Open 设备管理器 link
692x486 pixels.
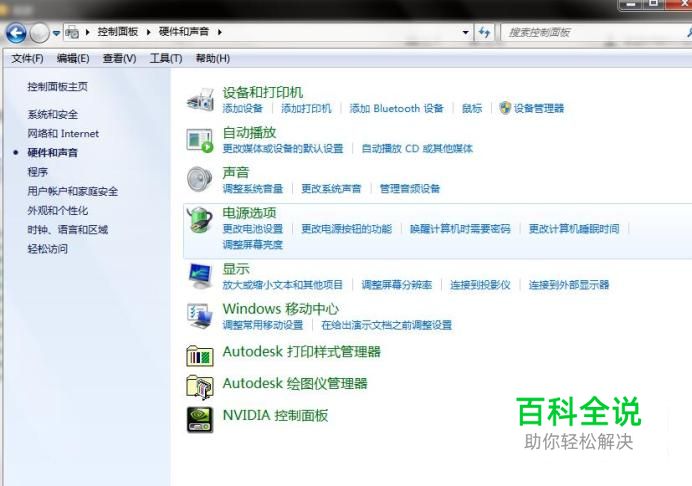pos(539,108)
